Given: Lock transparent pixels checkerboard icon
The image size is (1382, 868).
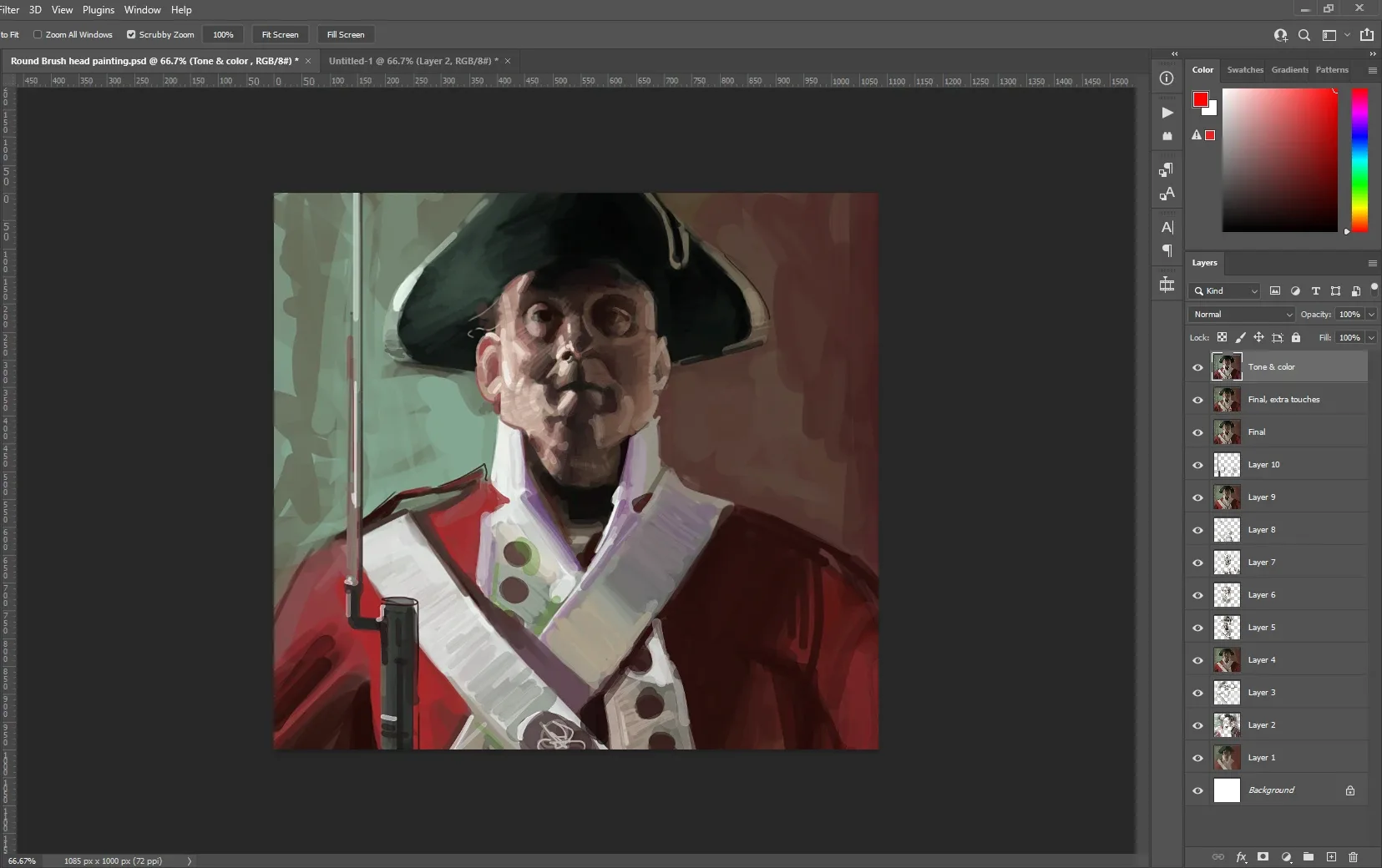Looking at the screenshot, I should tap(1222, 338).
